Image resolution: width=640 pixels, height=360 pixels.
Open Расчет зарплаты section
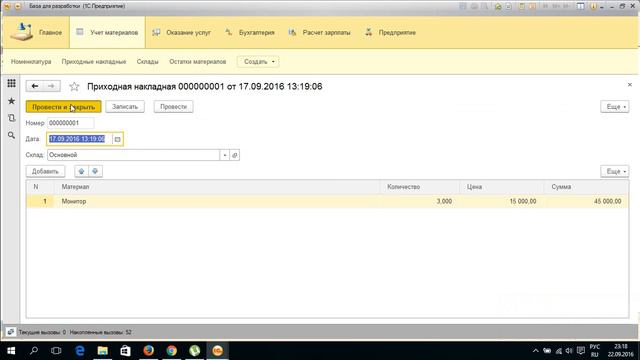tap(320, 32)
